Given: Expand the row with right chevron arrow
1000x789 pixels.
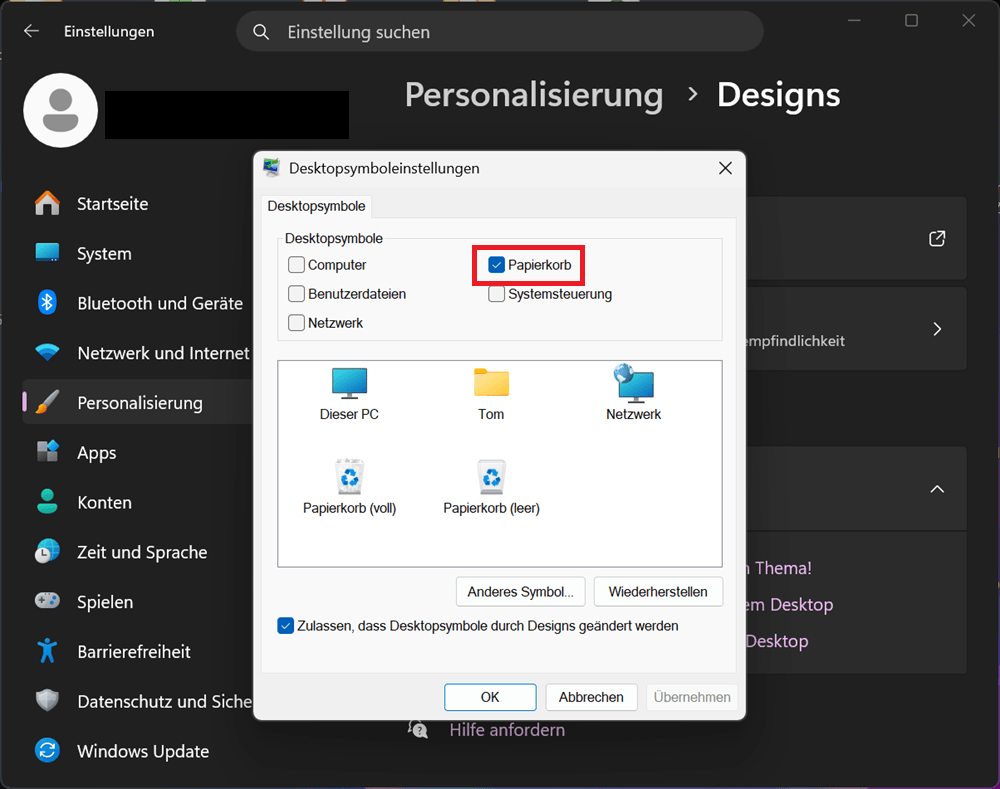Looking at the screenshot, I should point(937,329).
